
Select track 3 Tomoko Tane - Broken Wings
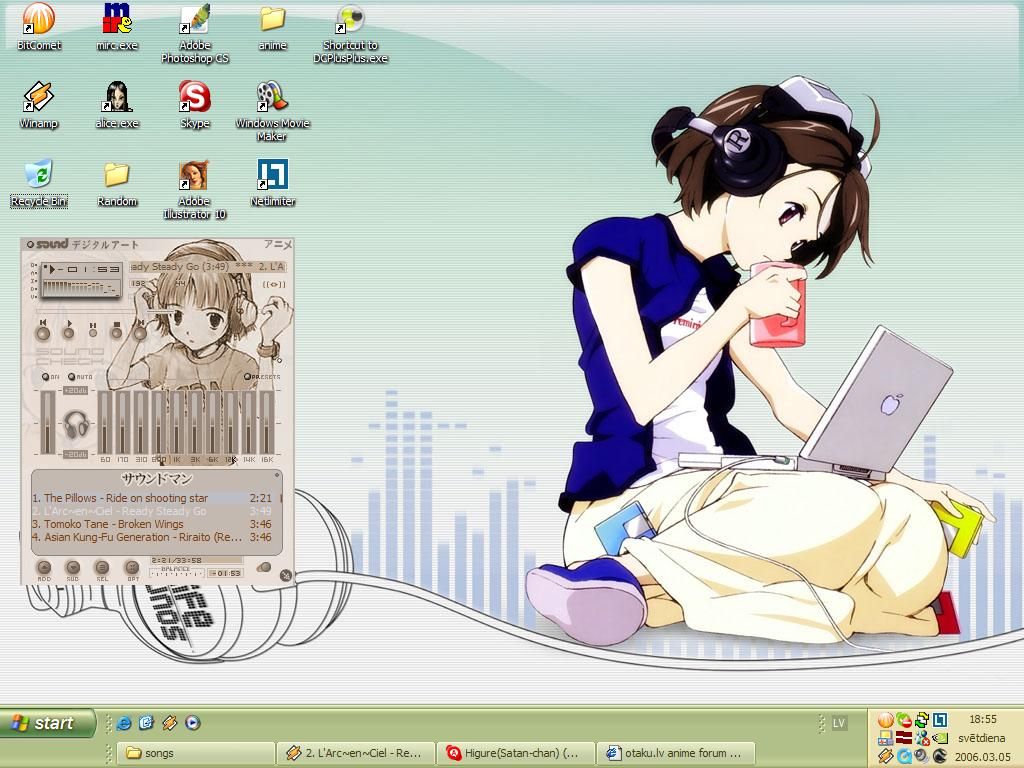[152, 524]
